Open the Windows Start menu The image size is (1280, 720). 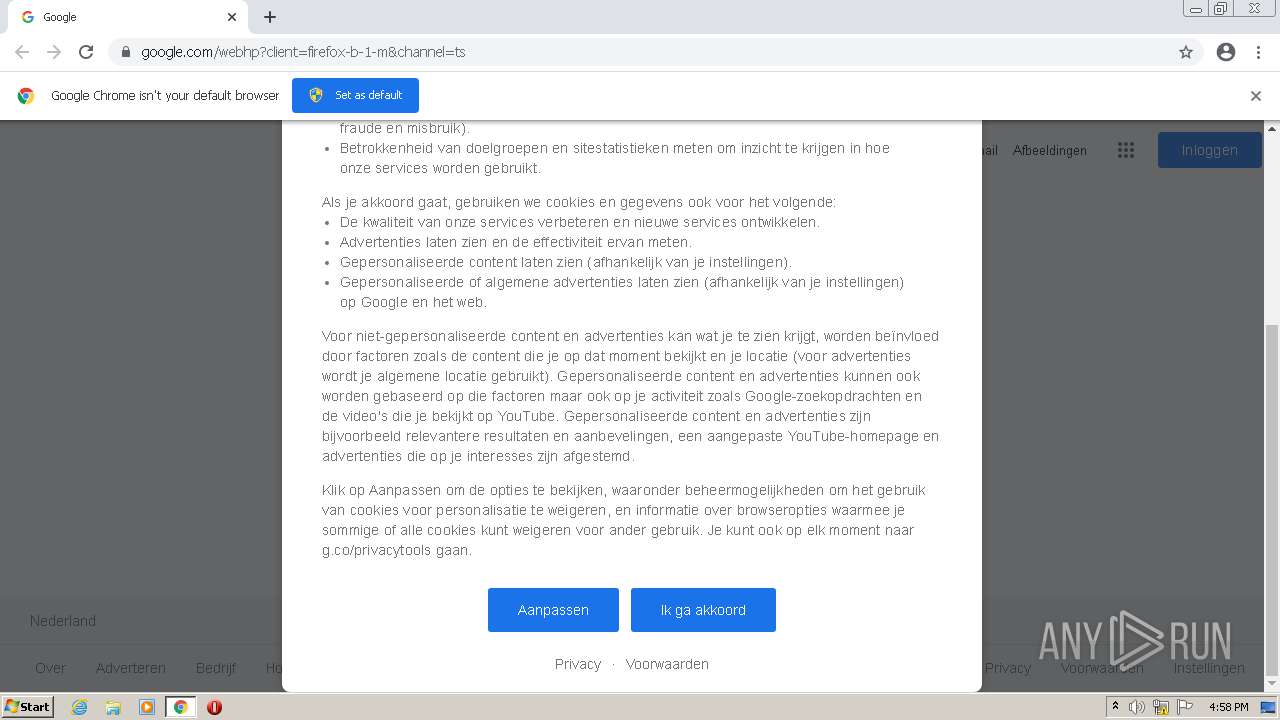pyautogui.click(x=27, y=706)
